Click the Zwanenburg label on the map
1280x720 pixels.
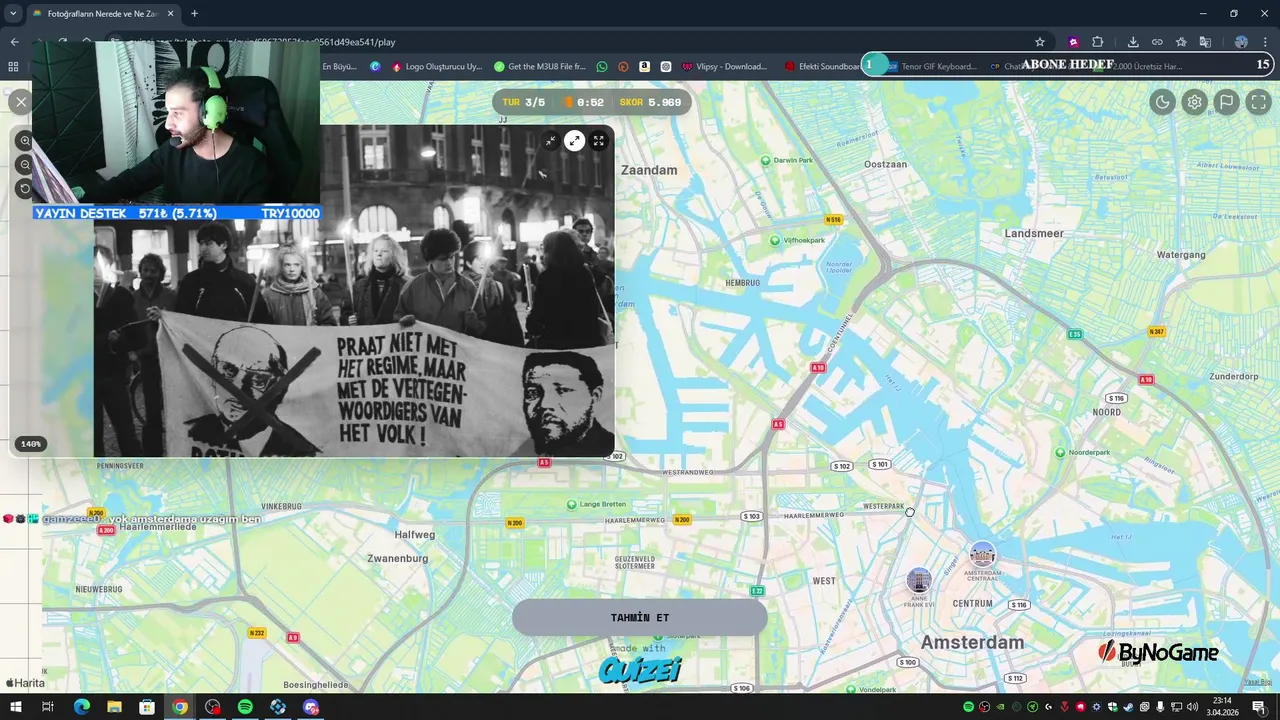[x=397, y=559]
